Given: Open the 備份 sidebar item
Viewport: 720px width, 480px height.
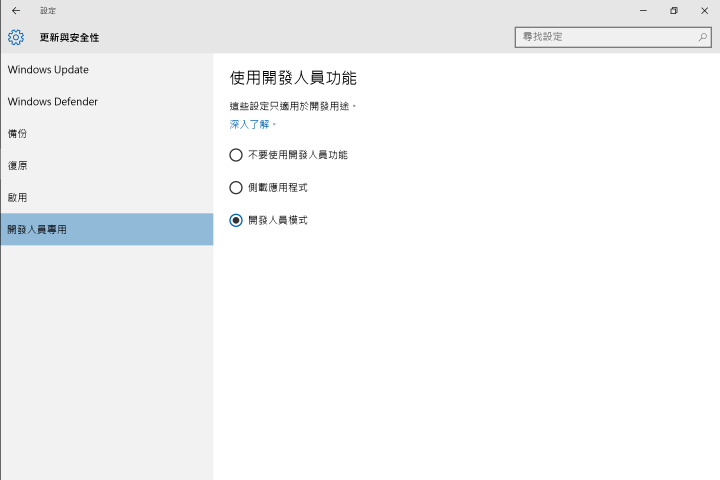Looking at the screenshot, I should [x=107, y=133].
